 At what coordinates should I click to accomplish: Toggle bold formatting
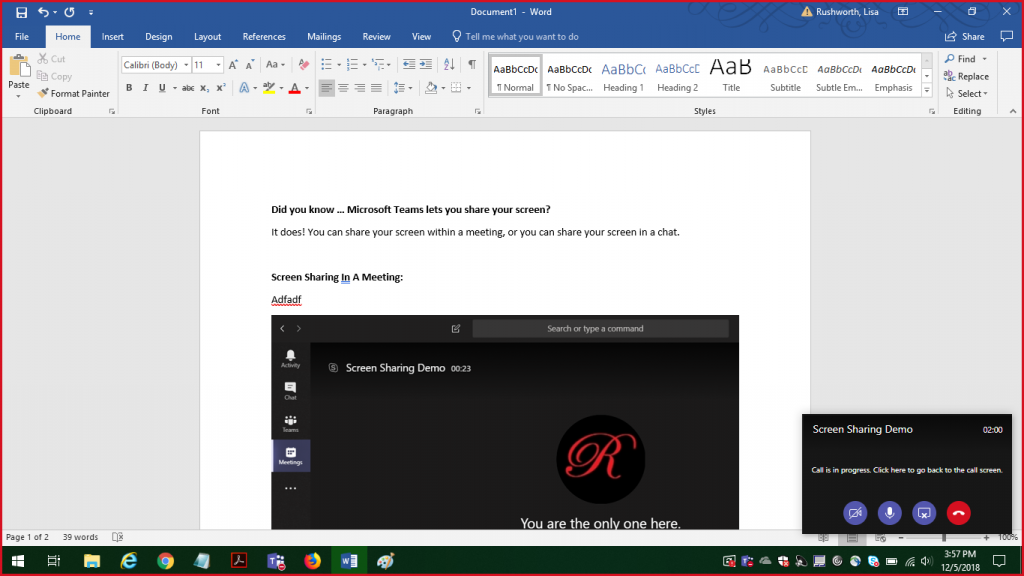point(129,88)
